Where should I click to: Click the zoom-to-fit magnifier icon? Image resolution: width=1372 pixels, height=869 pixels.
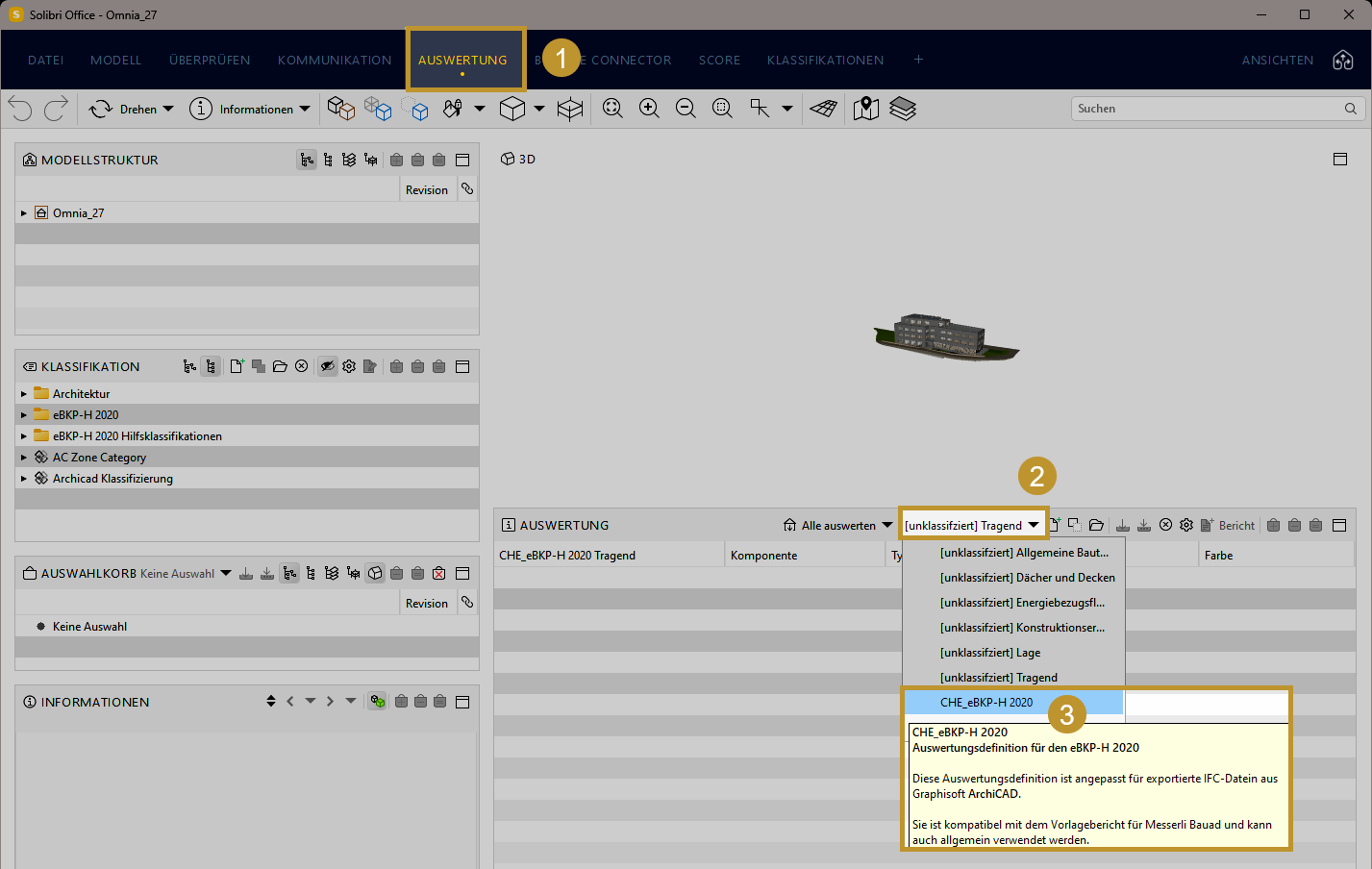pyautogui.click(x=612, y=109)
